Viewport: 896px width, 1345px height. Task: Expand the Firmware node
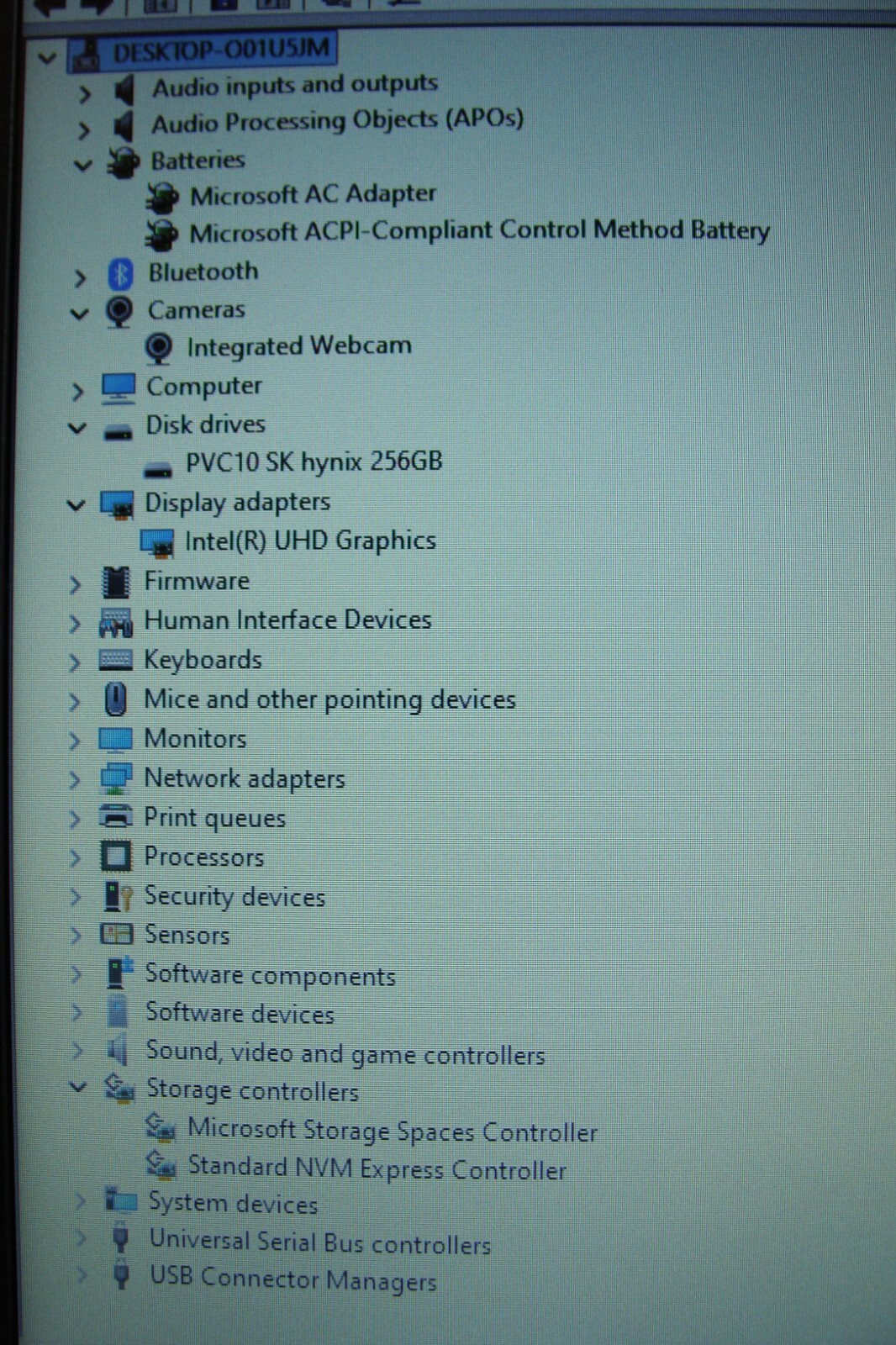coord(75,584)
